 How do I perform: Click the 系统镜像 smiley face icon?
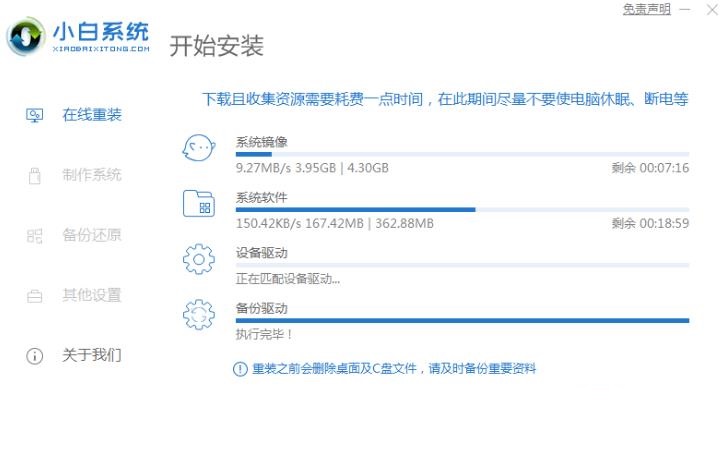click(199, 148)
